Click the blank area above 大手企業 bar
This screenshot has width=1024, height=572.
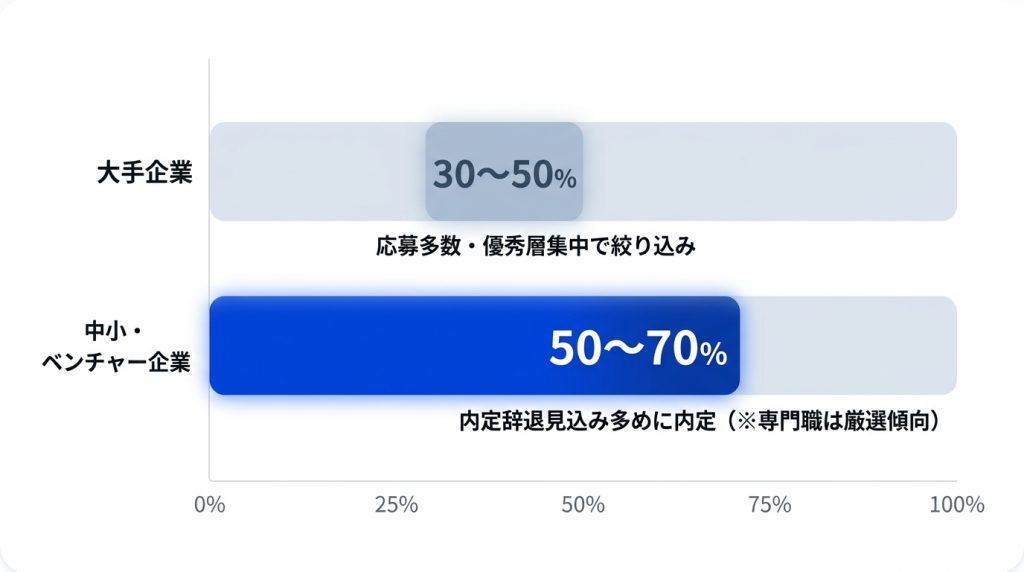point(583,90)
